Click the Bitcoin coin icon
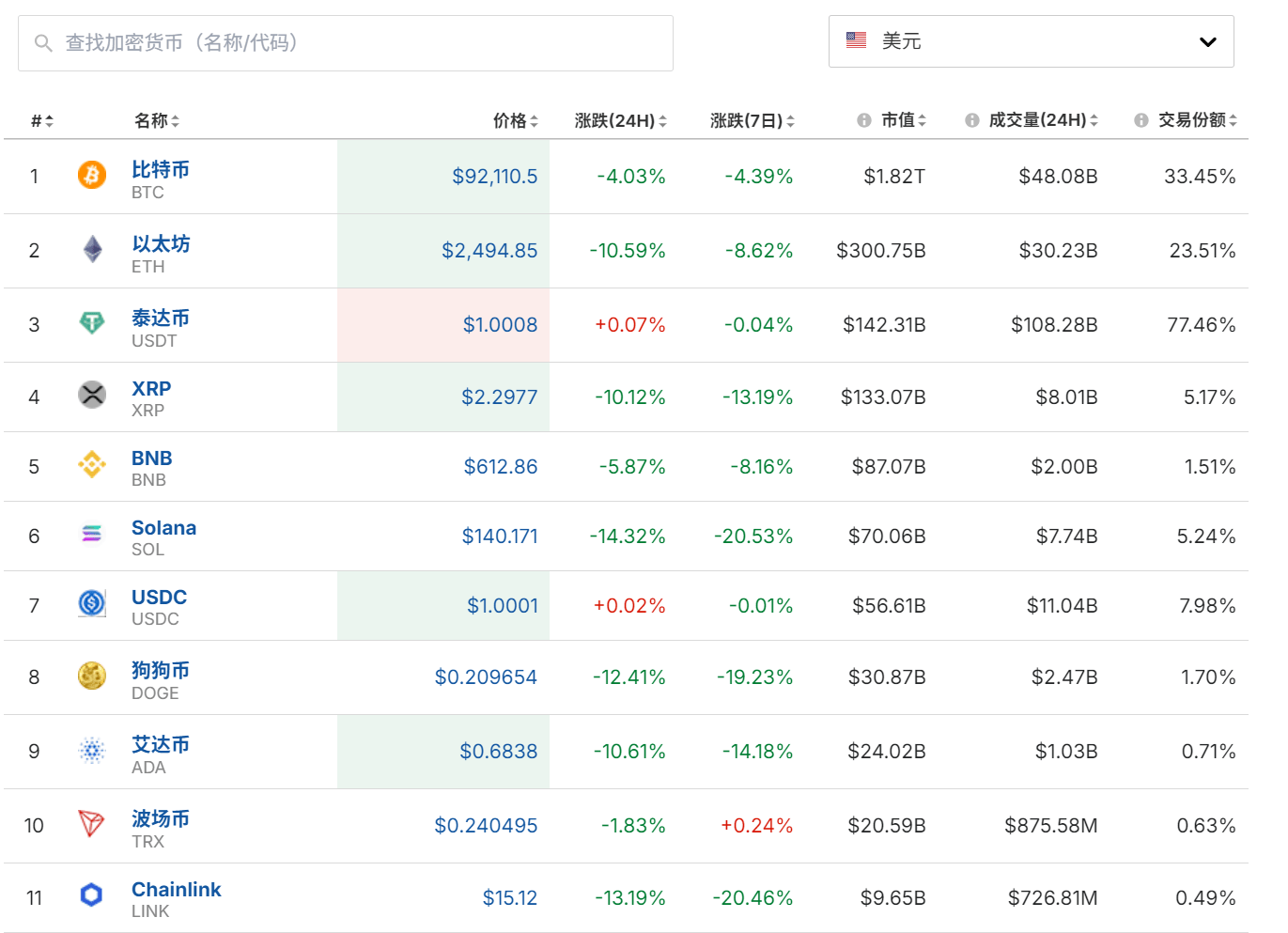1288x933 pixels. pos(91,177)
